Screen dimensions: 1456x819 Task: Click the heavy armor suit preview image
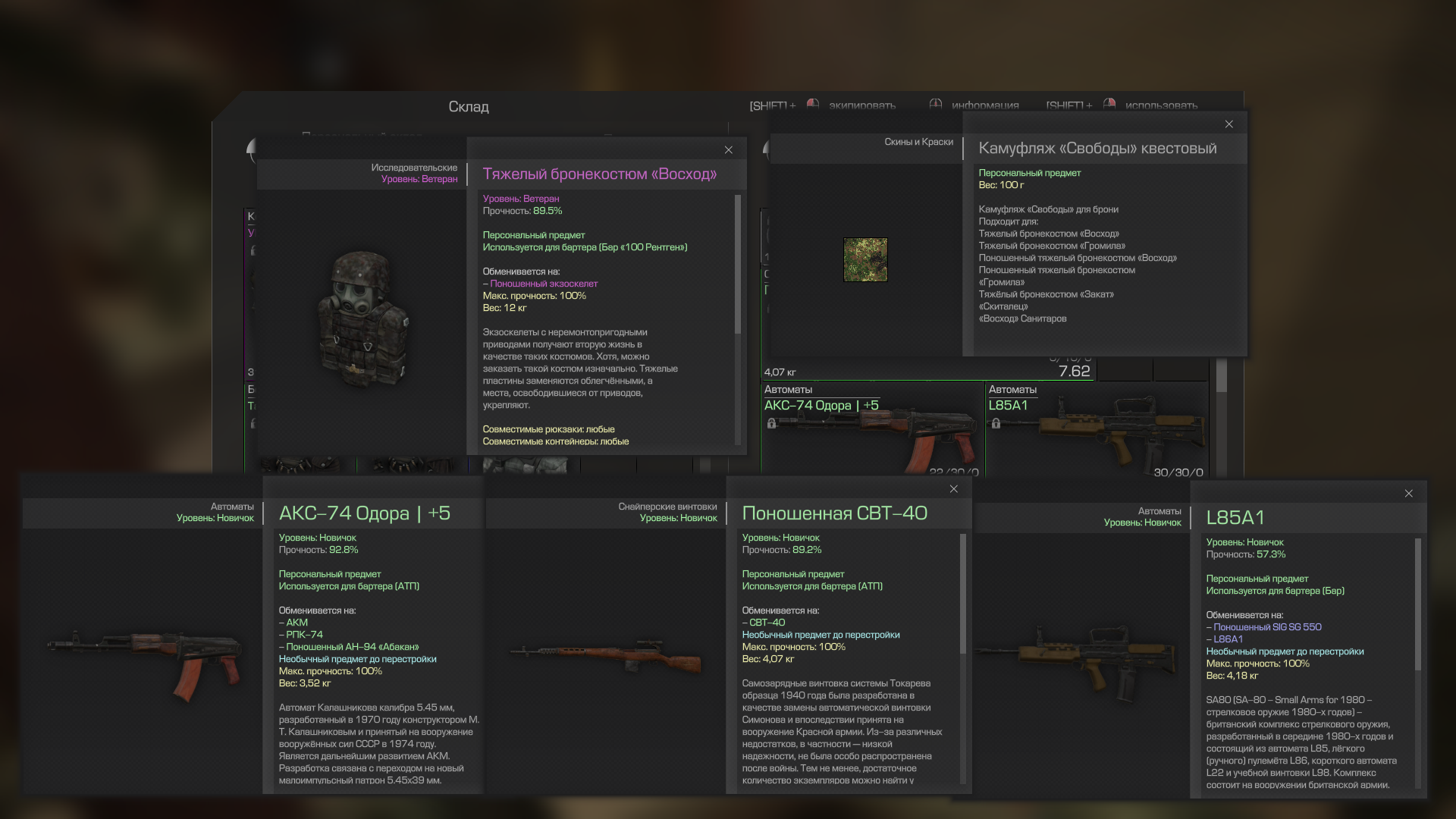coord(362,318)
